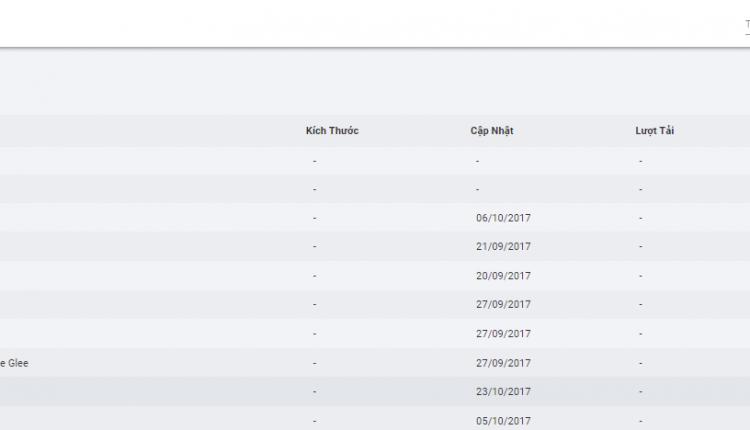Select the Lượt Tải column header

point(654,131)
